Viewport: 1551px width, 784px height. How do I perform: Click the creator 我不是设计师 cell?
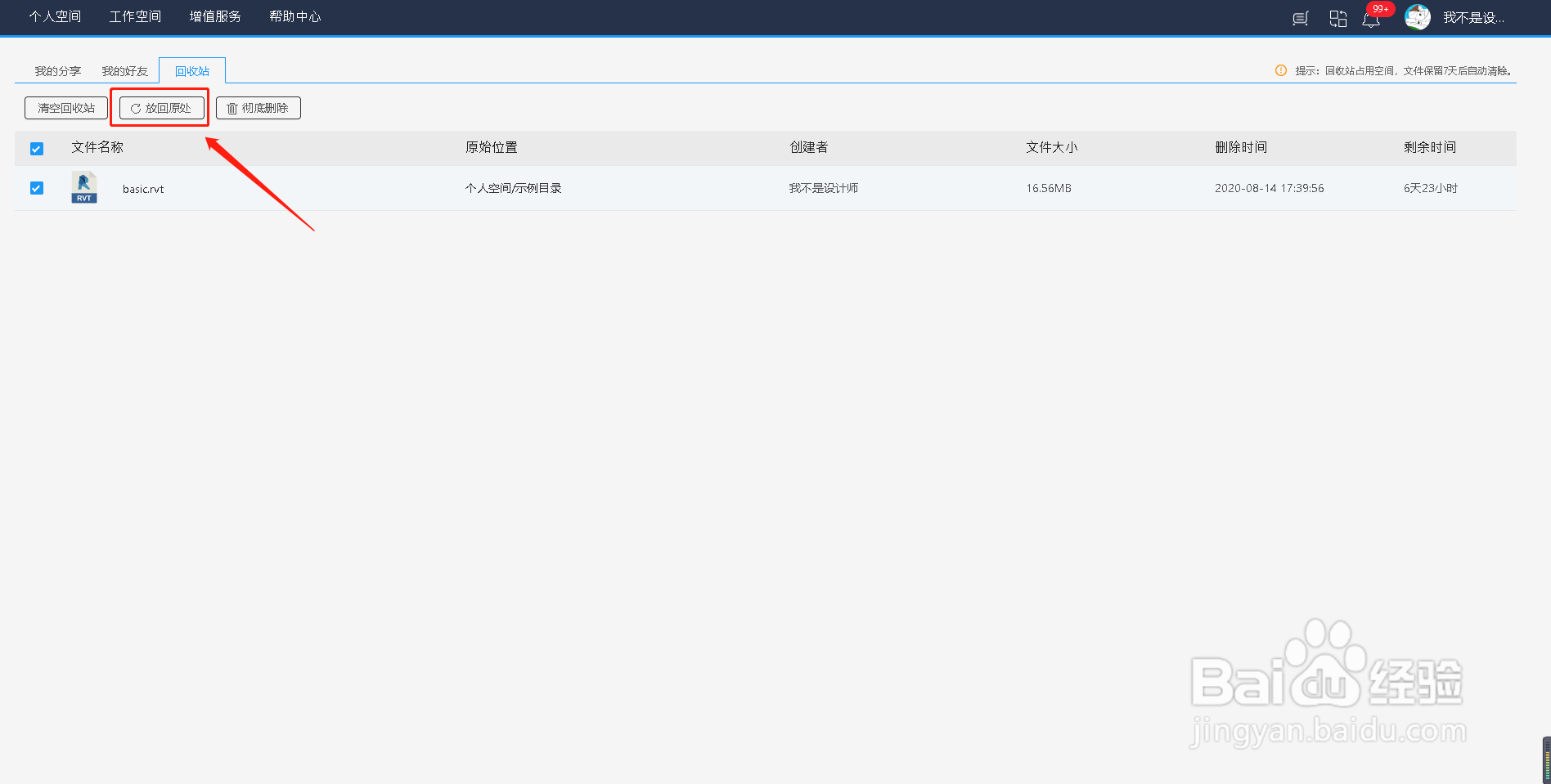(x=823, y=188)
